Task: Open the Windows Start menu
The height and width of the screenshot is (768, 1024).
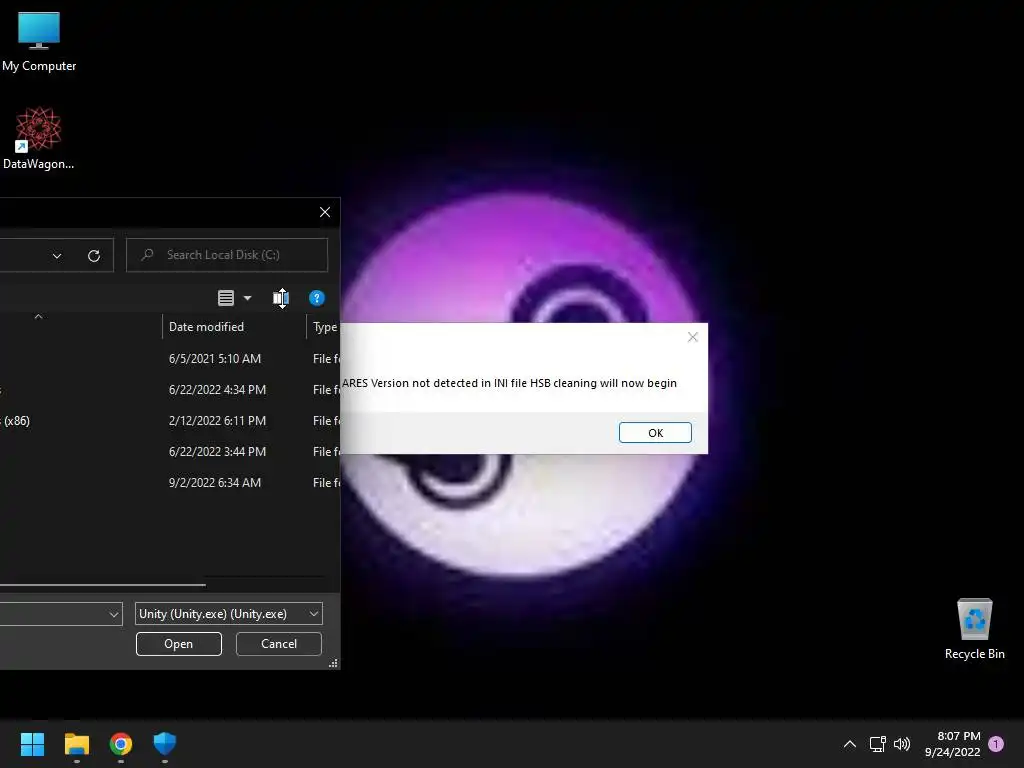Action: click(32, 744)
